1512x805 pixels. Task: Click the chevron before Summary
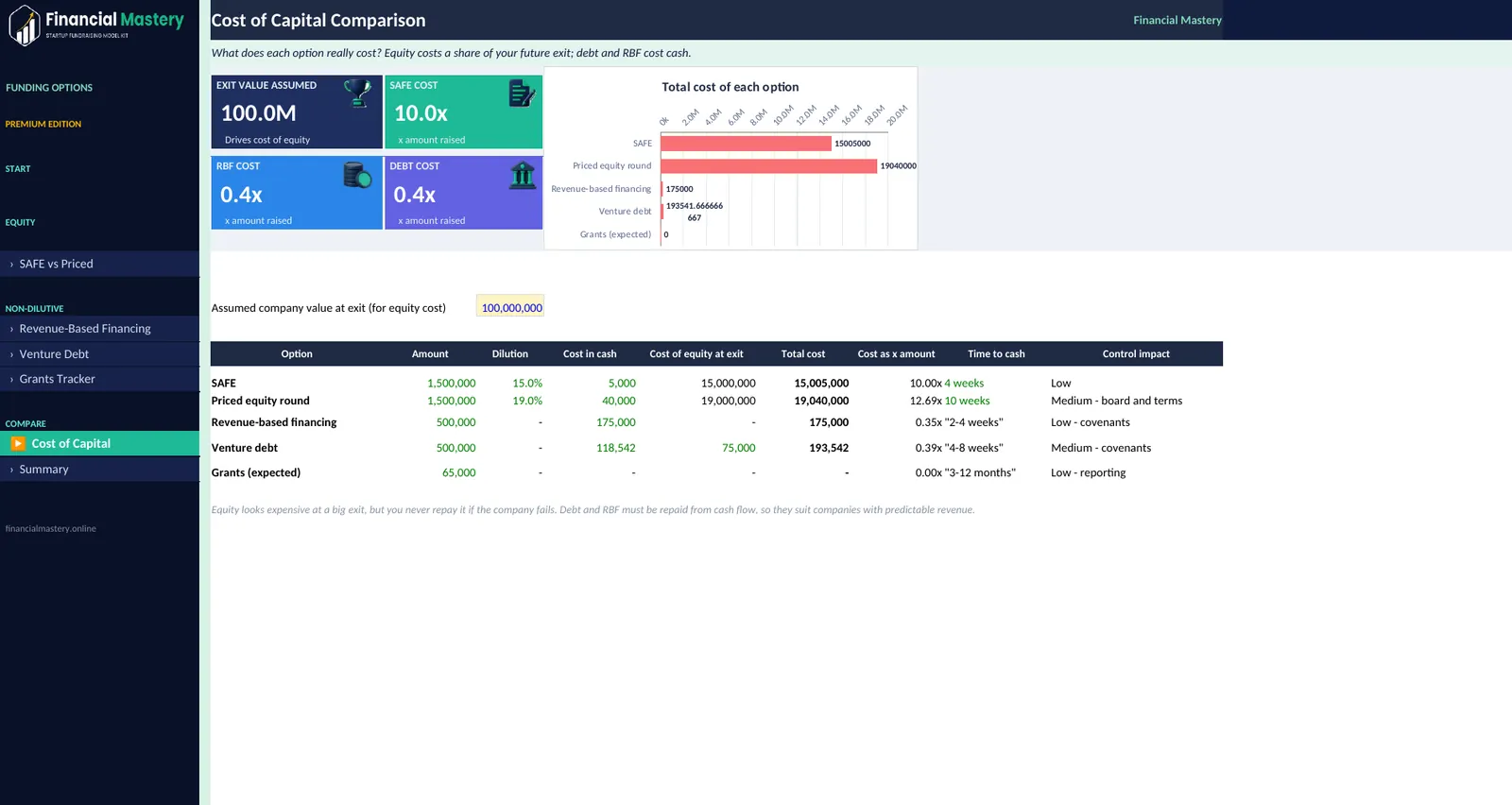(x=11, y=470)
